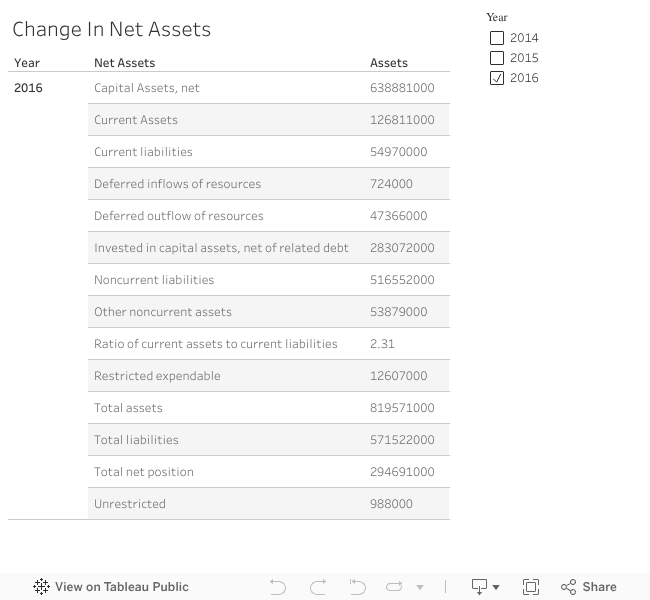This screenshot has width=650, height=600.
Task: Click the Undo arrow icon
Action: click(278, 587)
